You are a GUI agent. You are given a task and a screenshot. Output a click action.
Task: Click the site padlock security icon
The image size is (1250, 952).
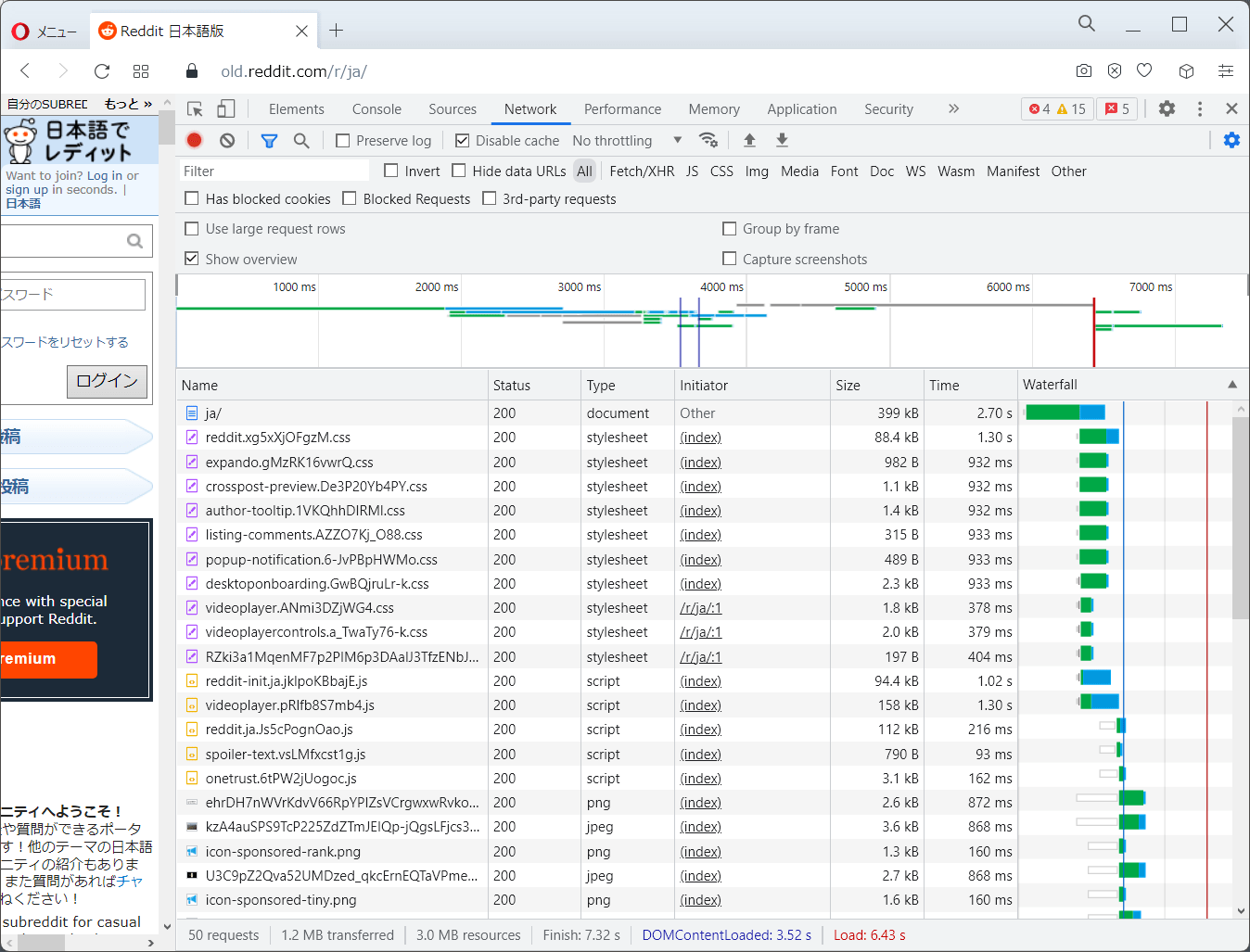click(192, 71)
